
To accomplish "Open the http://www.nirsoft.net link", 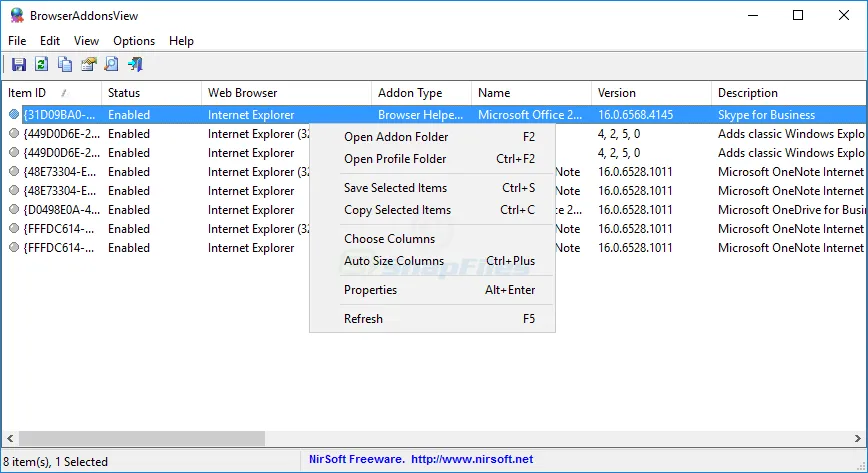I will tap(472, 459).
